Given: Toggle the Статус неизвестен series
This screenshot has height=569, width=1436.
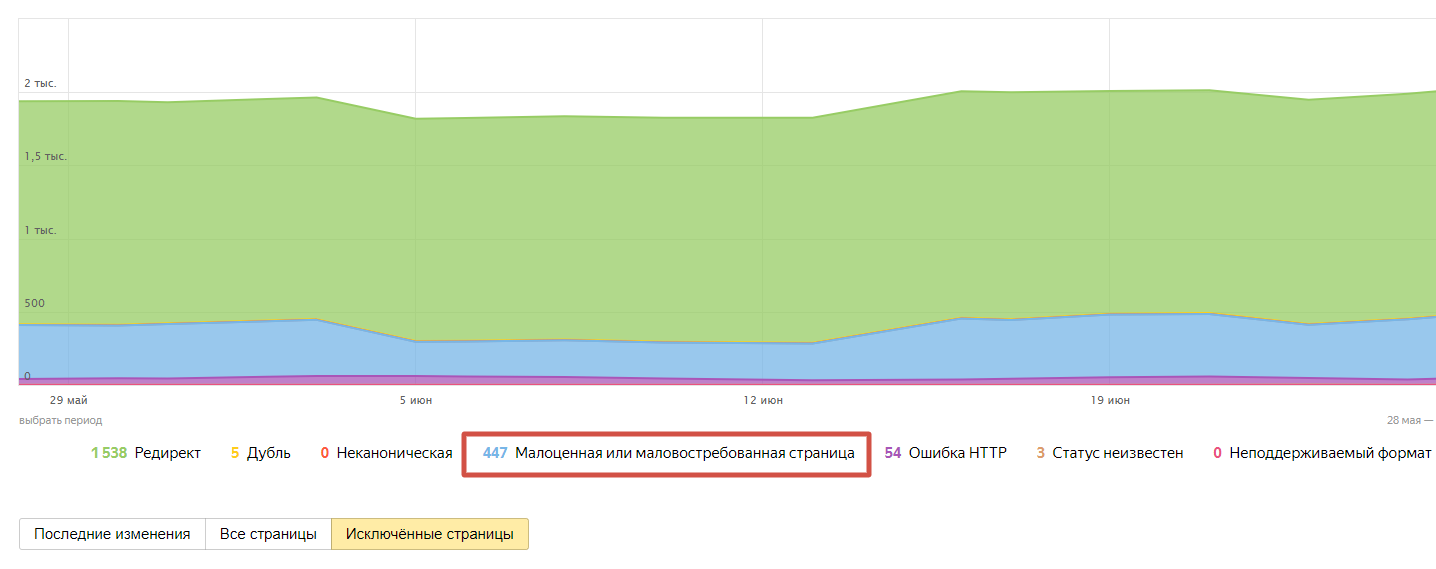Looking at the screenshot, I should [x=1109, y=453].
